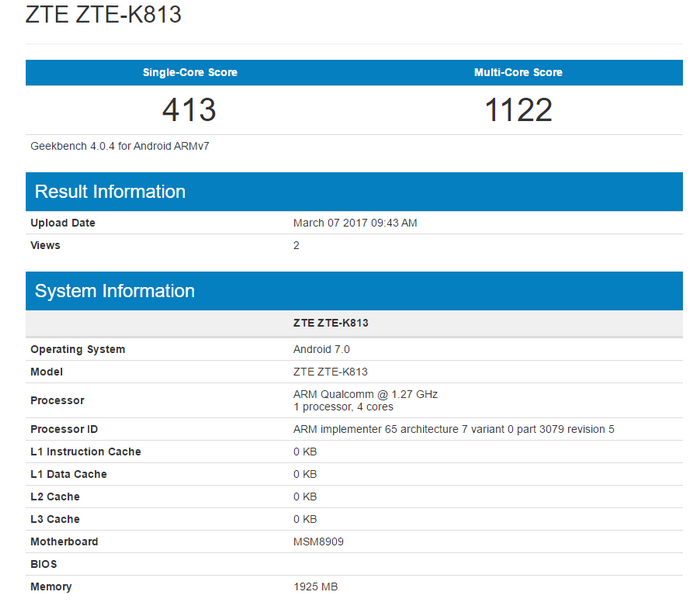The height and width of the screenshot is (603, 693).
Task: Select the L1 Data Cache 0 KB value
Action: (305, 474)
